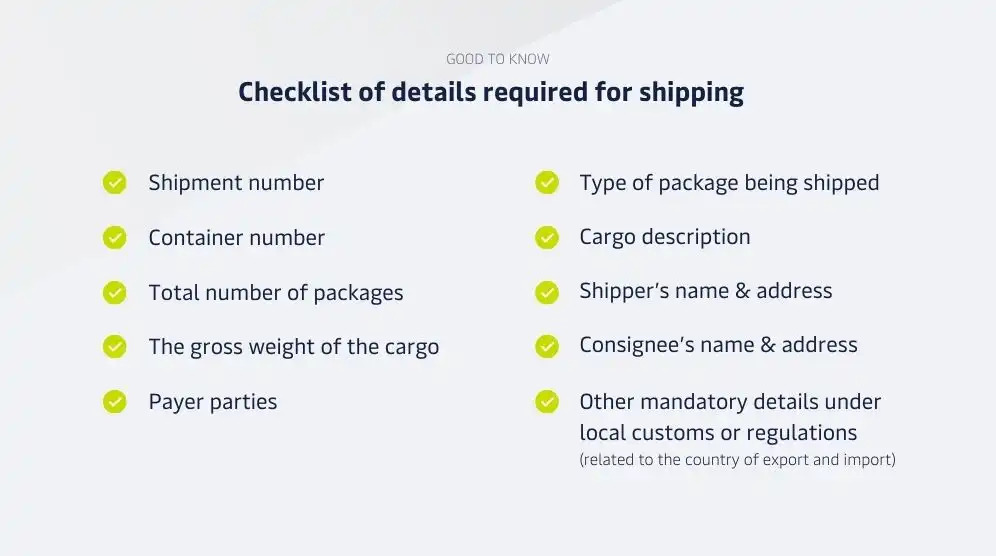Image resolution: width=996 pixels, height=556 pixels.
Task: Select the check icon next to Payer parties
Action: point(114,402)
